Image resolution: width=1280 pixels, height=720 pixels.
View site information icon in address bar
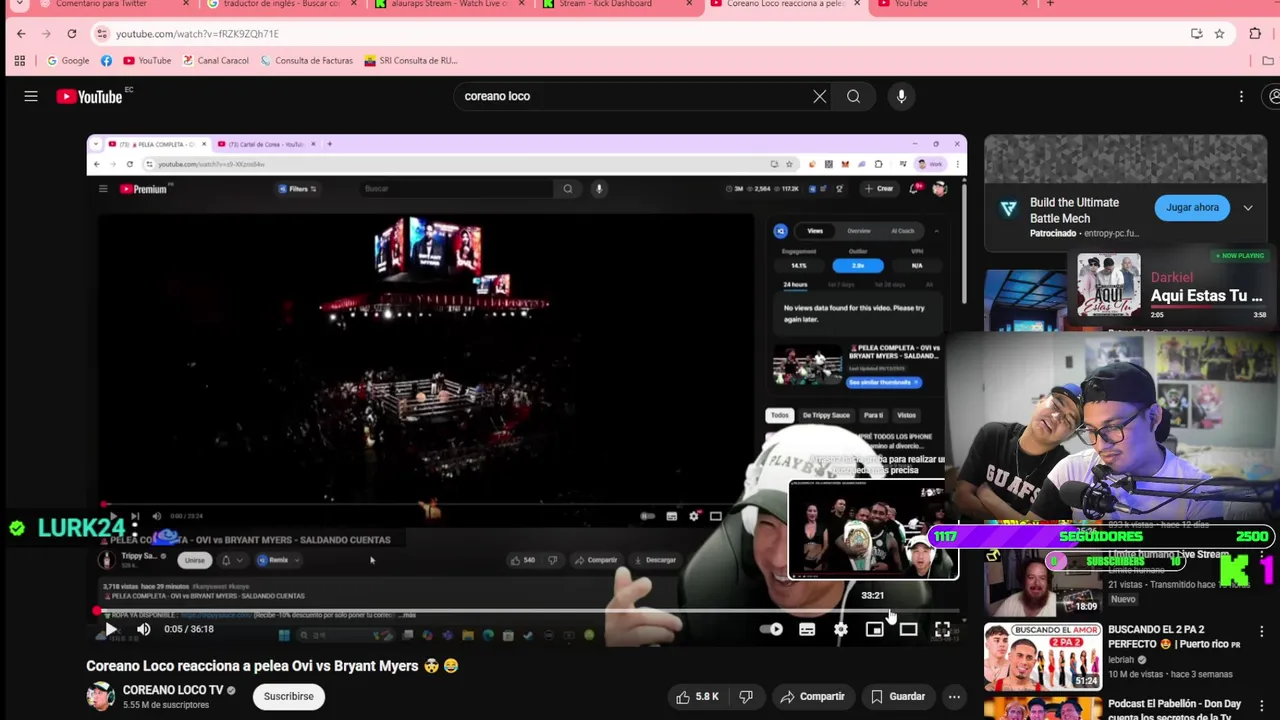[x=101, y=34]
